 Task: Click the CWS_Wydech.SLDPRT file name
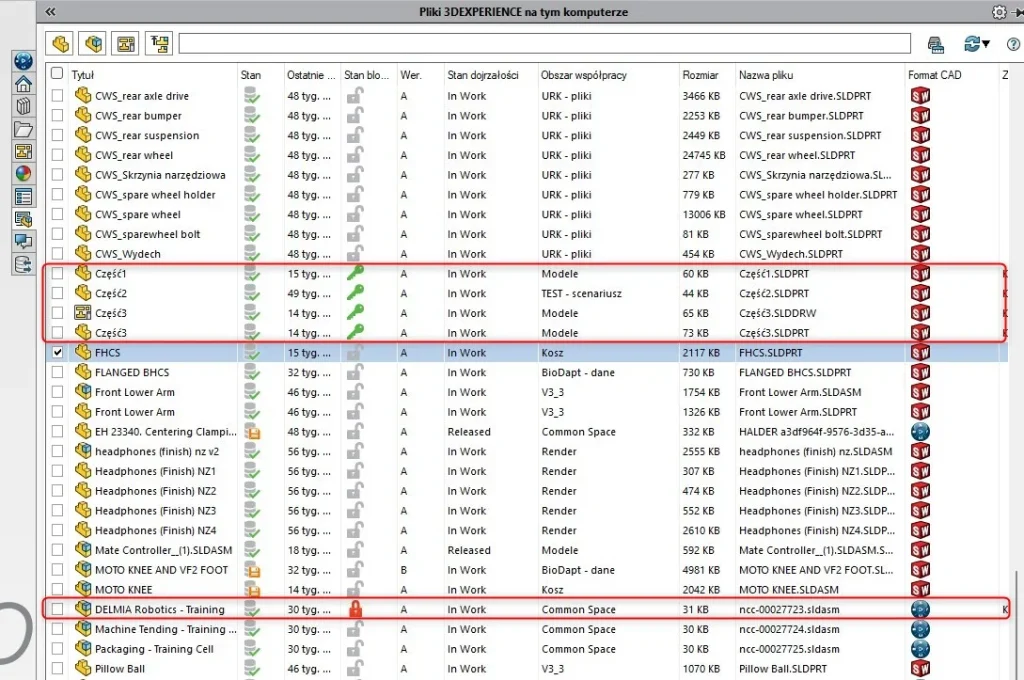point(791,254)
